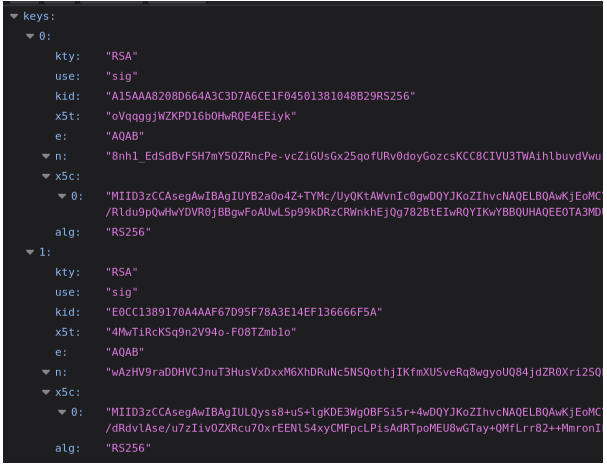Viewport: 607px width, 465px height.
Task: Click the x5t value 4MwTiRcKSq9n2V94o-FO8TZmblo
Action: 201,332
